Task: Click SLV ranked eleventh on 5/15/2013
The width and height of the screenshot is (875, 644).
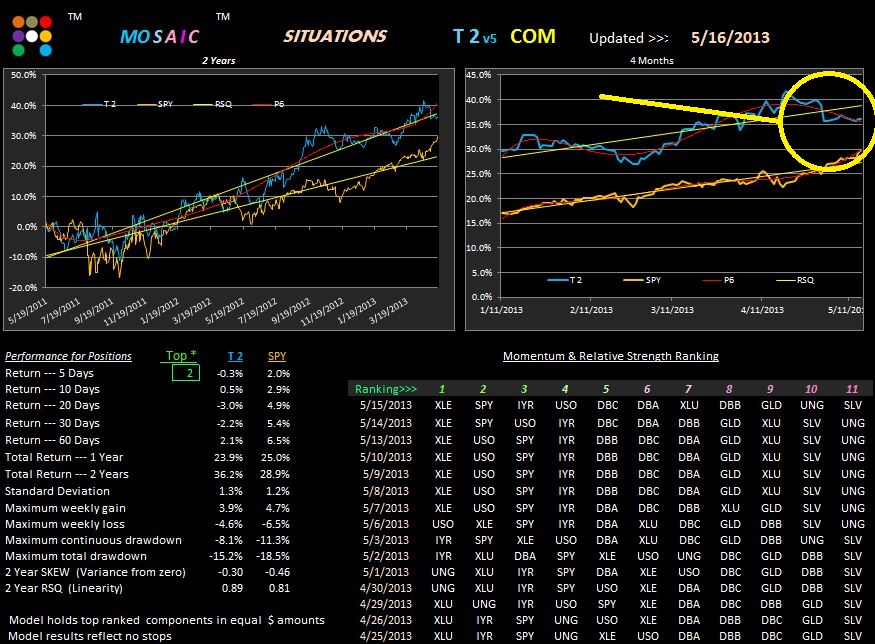Action: coord(853,405)
